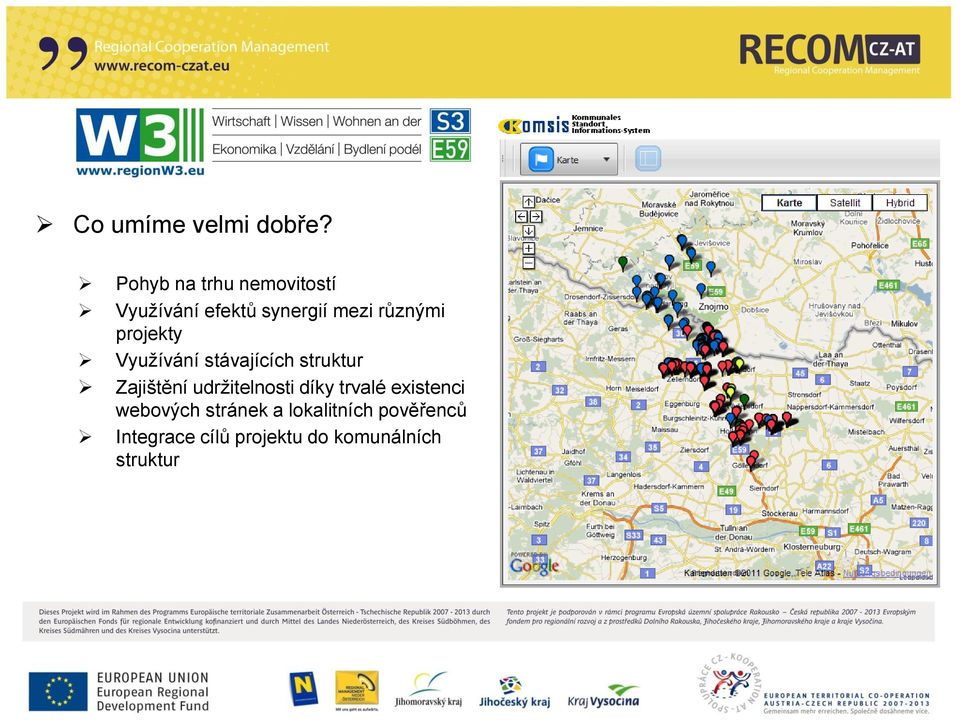Click the Google logo on the map
Image resolution: width=960 pixels, height=720 pixels.
click(534, 566)
